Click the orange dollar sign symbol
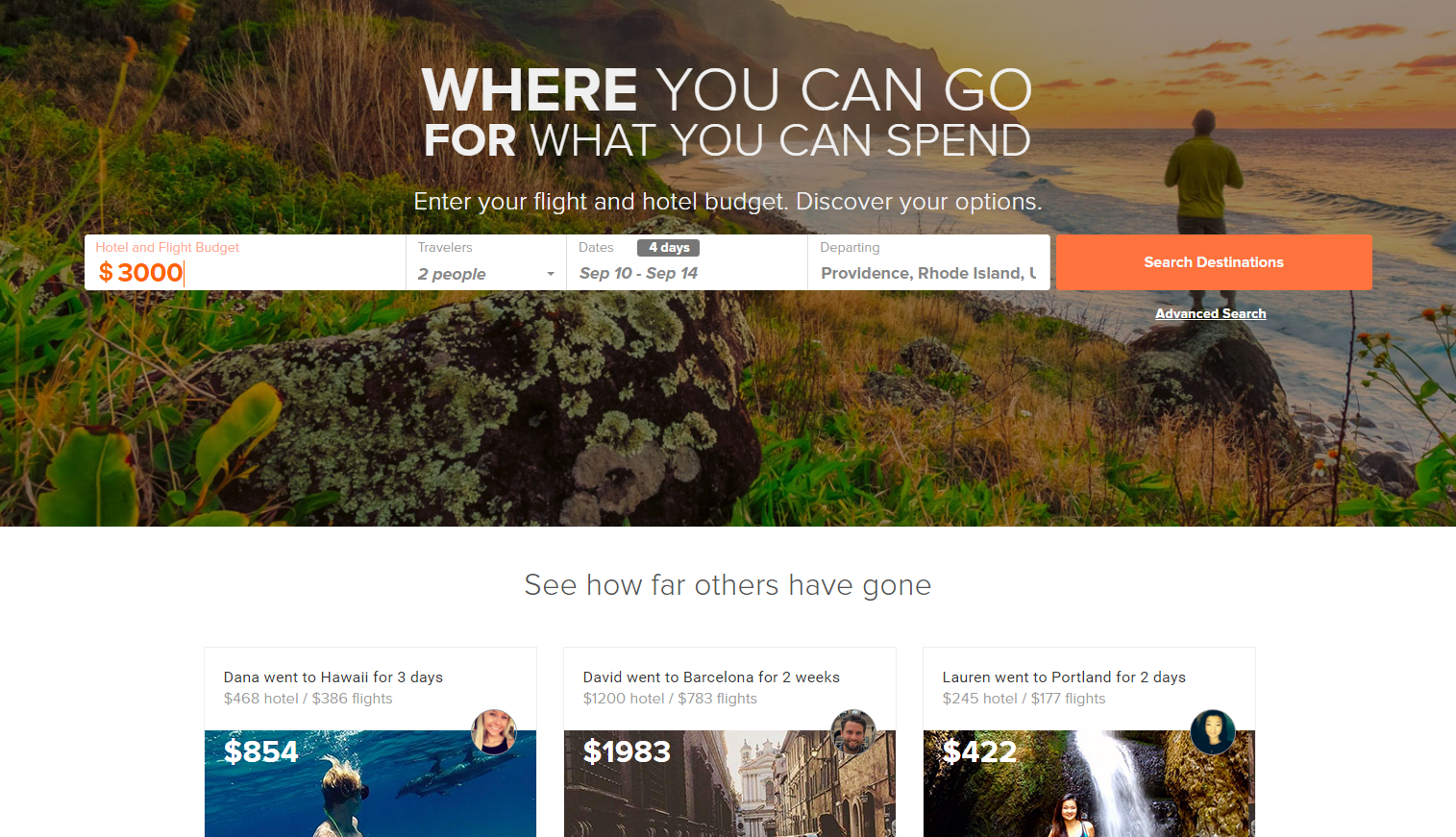This screenshot has width=1456, height=837. [x=106, y=273]
